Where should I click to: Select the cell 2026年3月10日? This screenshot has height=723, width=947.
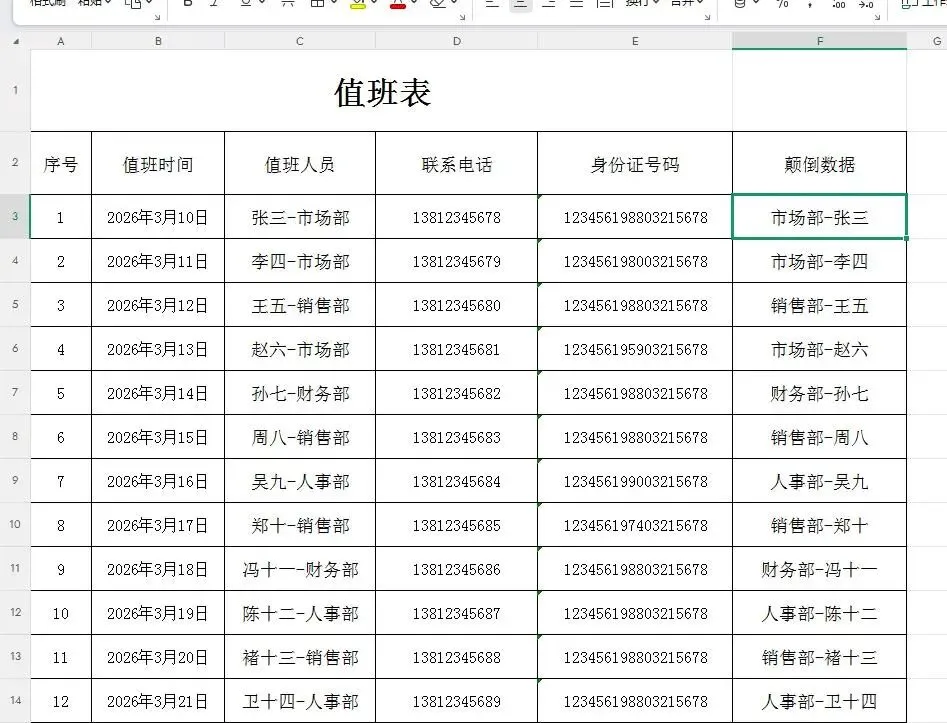158,217
